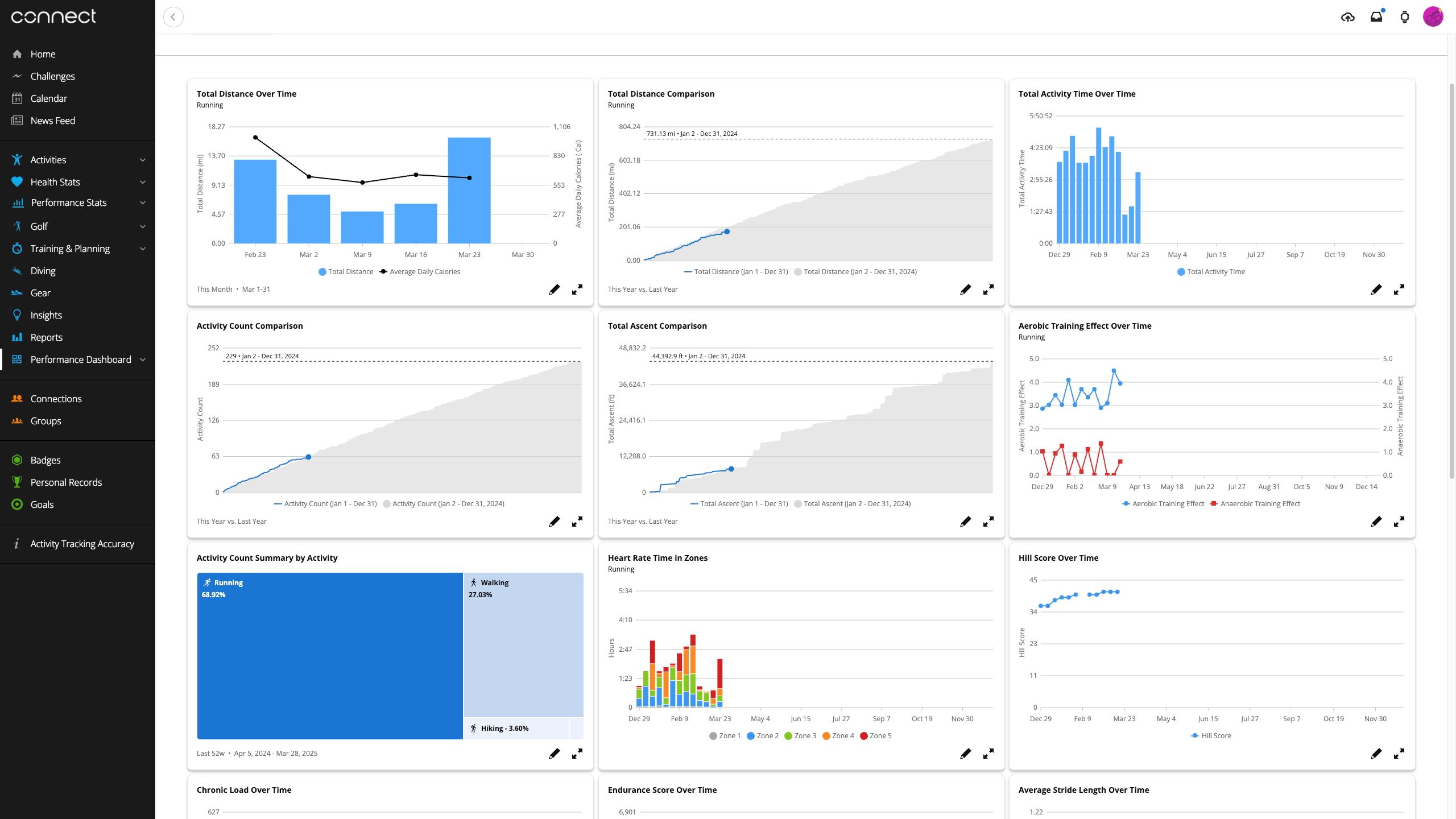This screenshot has height=819, width=1456.
Task: Select News Feed in the sidebar
Action: point(52,120)
